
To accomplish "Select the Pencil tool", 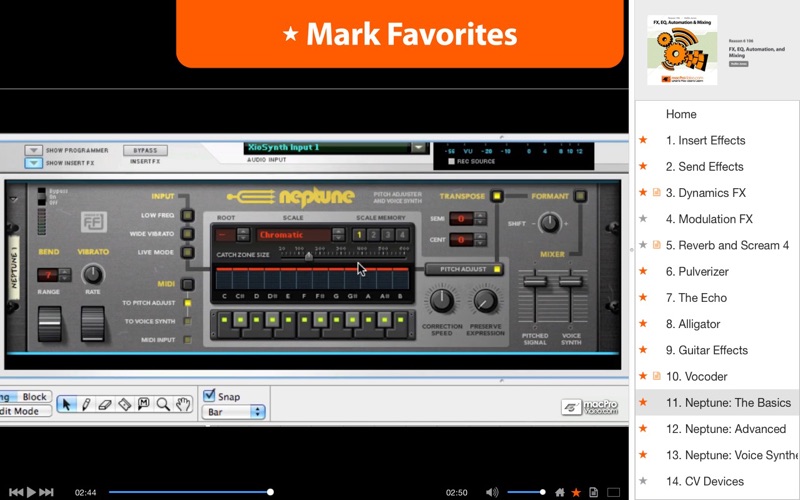I will coord(86,404).
